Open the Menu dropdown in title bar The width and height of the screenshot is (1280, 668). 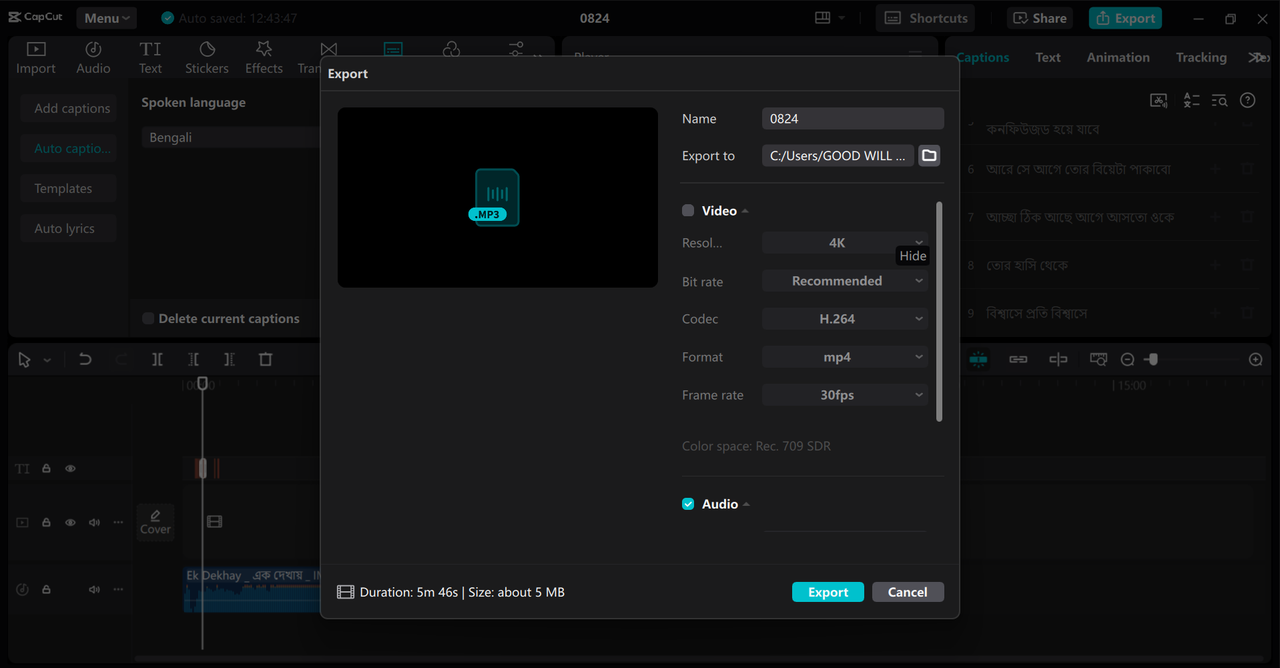coord(107,18)
